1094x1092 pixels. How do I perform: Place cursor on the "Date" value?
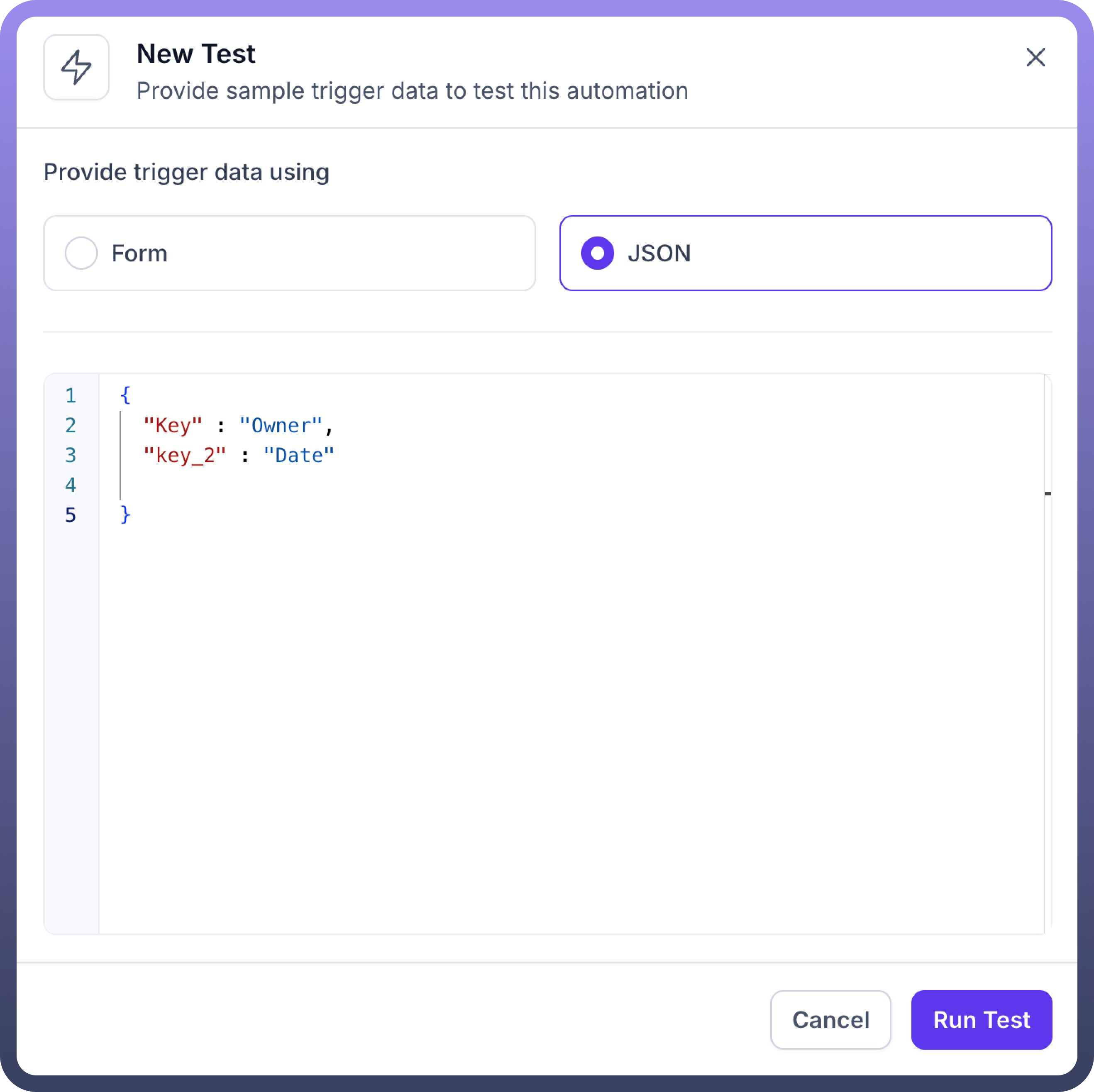pyautogui.click(x=299, y=455)
